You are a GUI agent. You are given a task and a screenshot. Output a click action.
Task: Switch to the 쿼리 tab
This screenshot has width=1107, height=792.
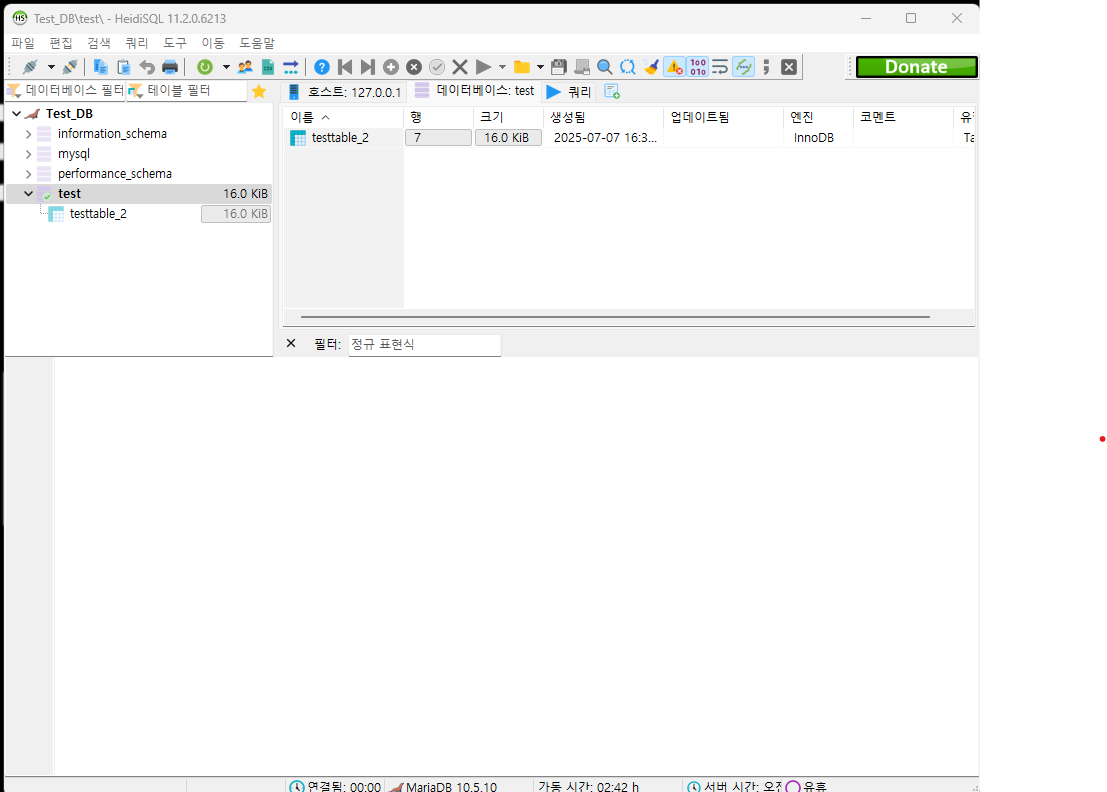coord(569,92)
